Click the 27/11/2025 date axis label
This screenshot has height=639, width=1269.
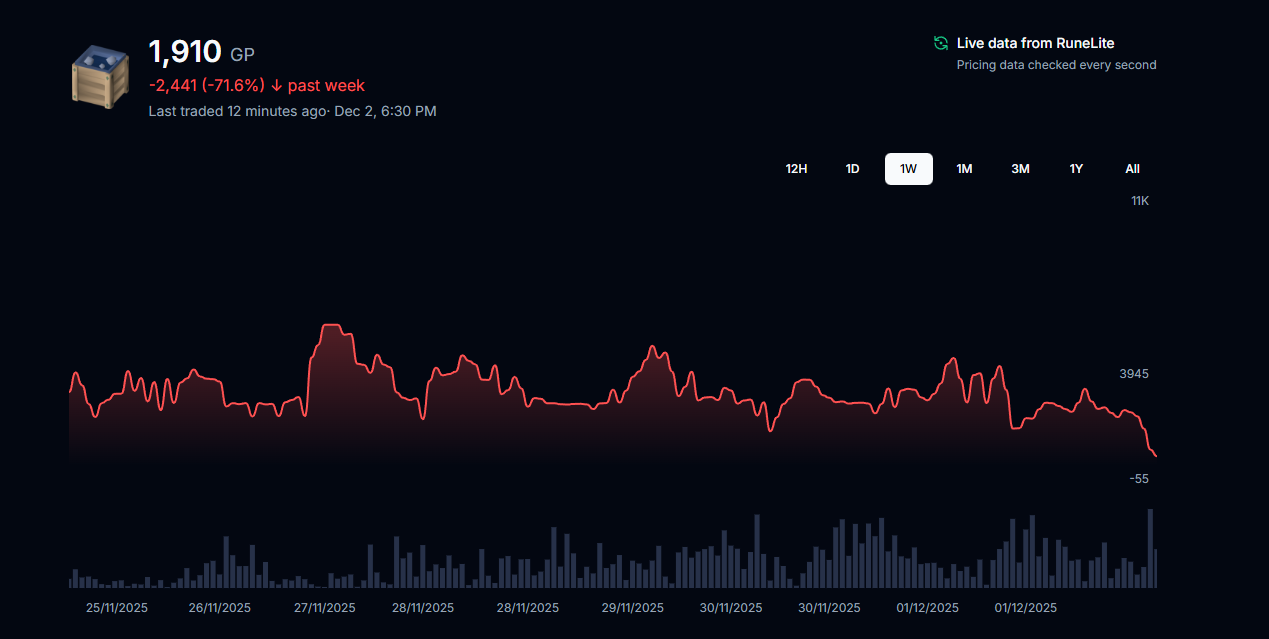pyautogui.click(x=324, y=607)
